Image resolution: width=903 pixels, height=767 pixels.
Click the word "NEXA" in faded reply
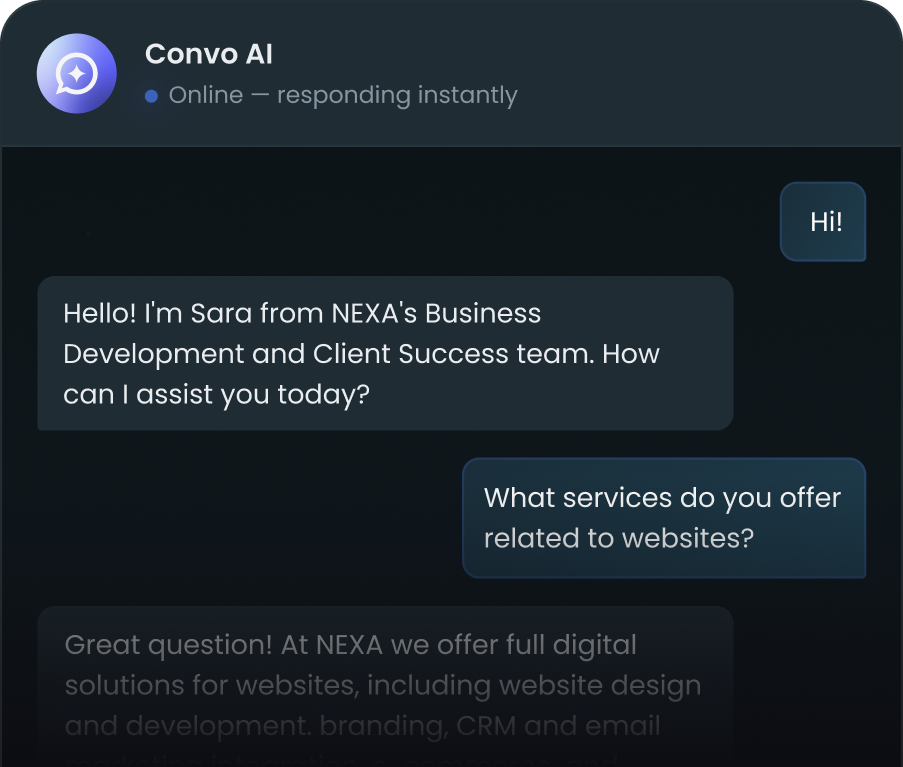(349, 645)
